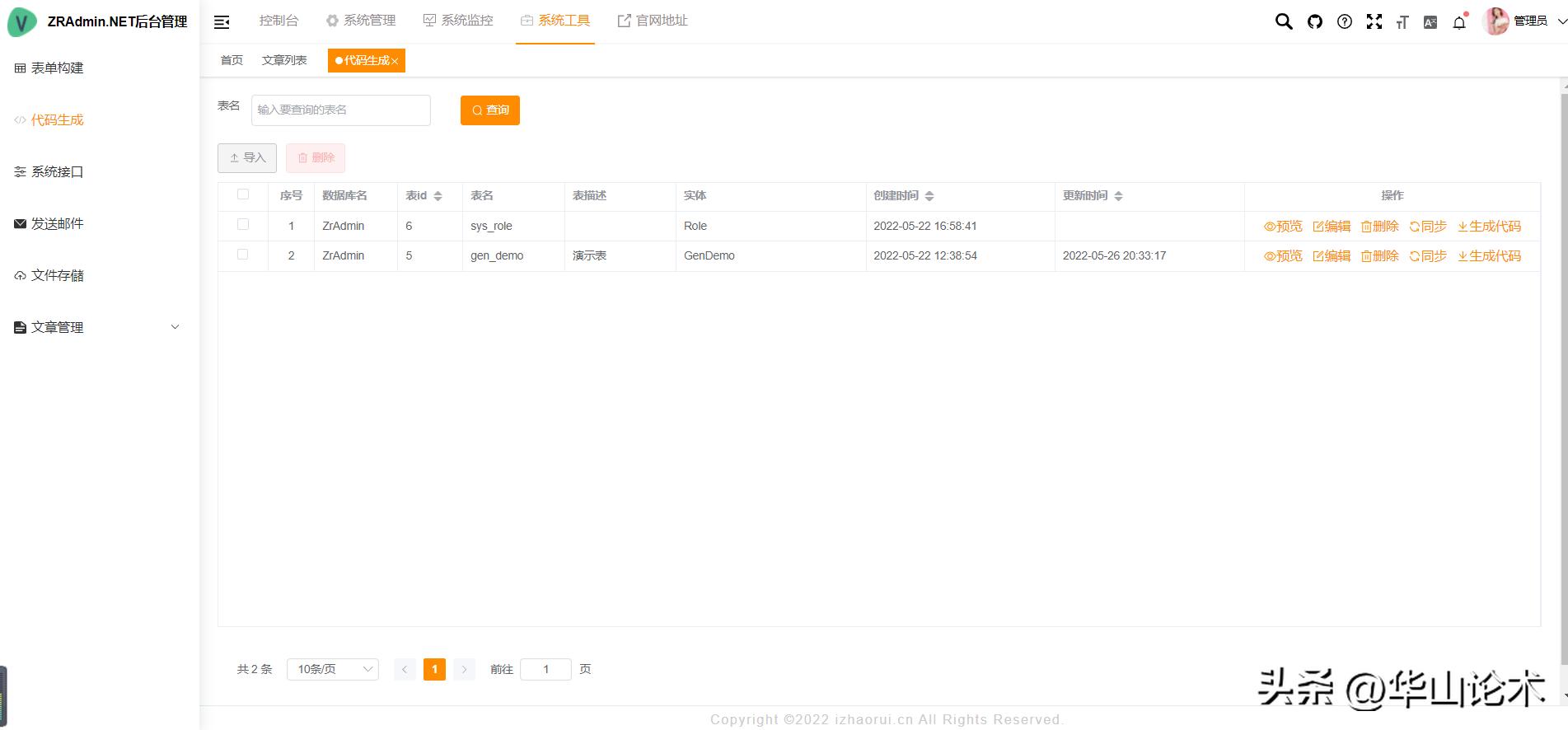This screenshot has height=730, width=1568.
Task: Generate code for sys_role row
Action: [1489, 226]
